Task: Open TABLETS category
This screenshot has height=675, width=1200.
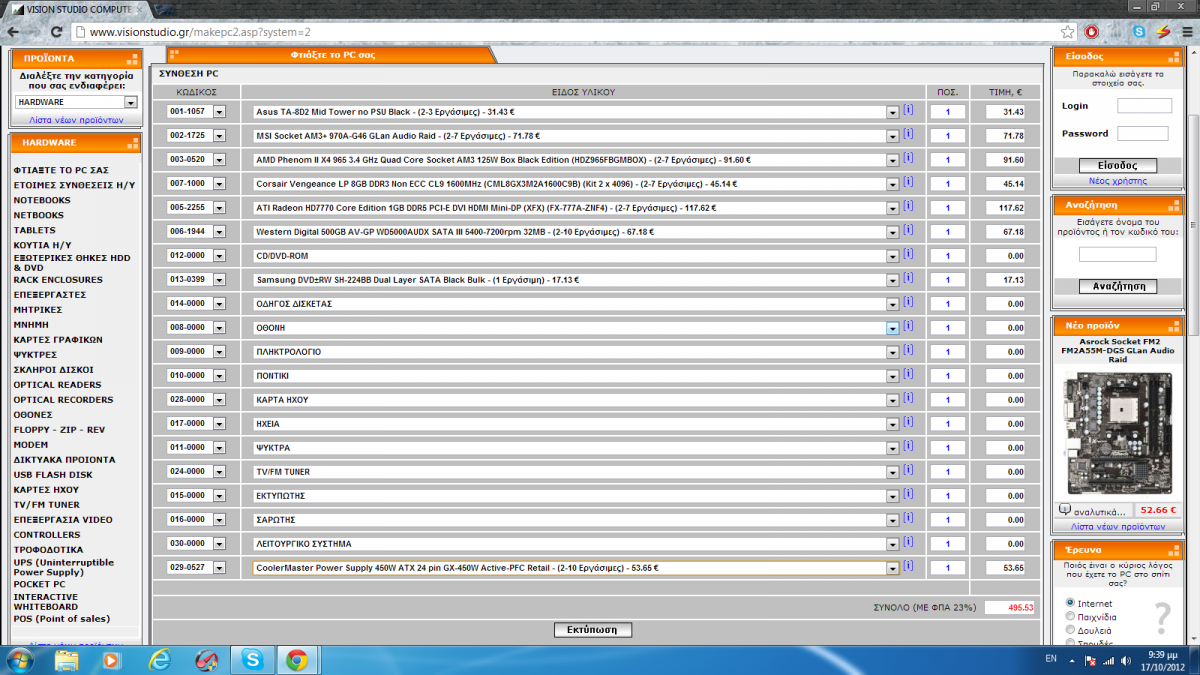Action: click(34, 230)
